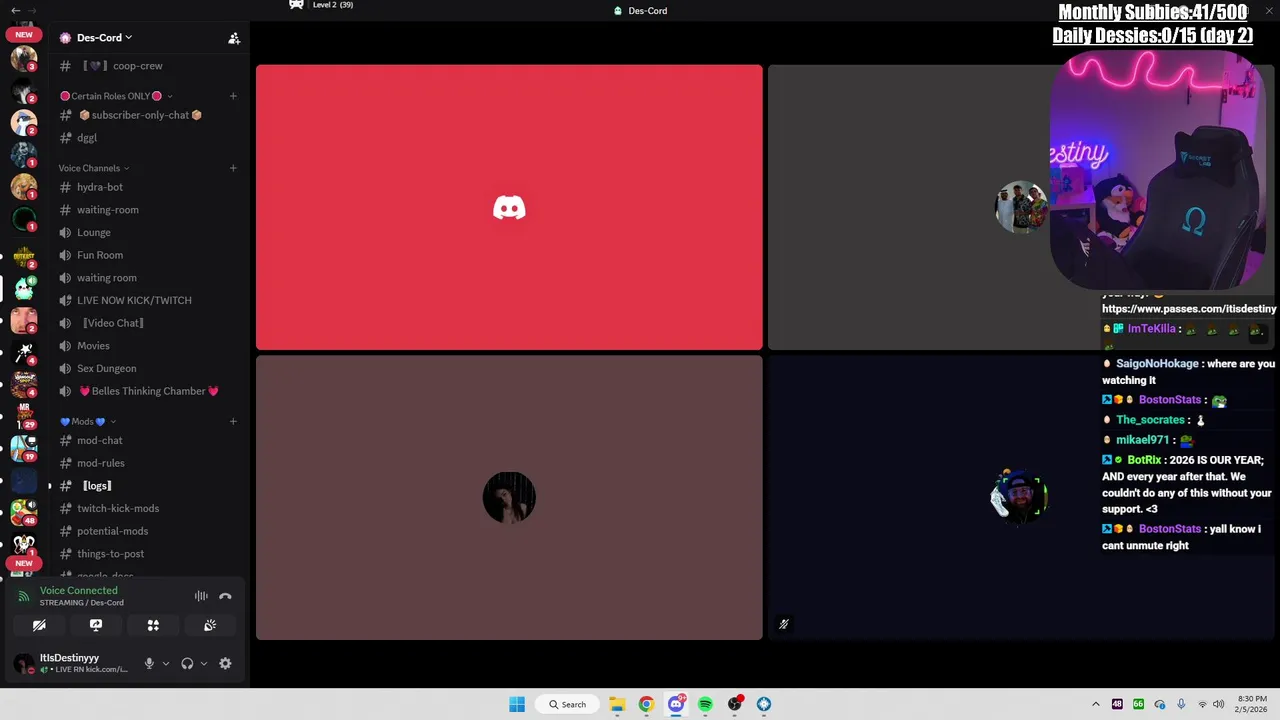Image resolution: width=1280 pixels, height=720 pixels.
Task: Open the activities shapes button
Action: tap(153, 625)
